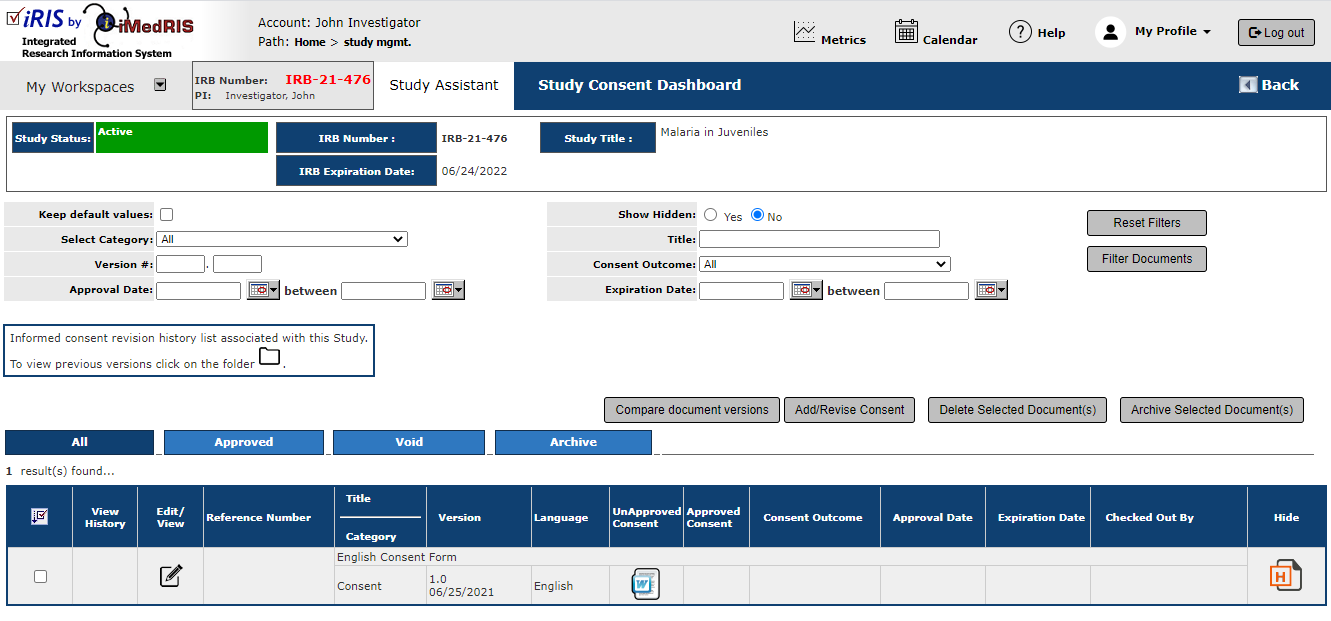Click the Edit/View pencil icon
The width and height of the screenshot is (1331, 621).
171,576
